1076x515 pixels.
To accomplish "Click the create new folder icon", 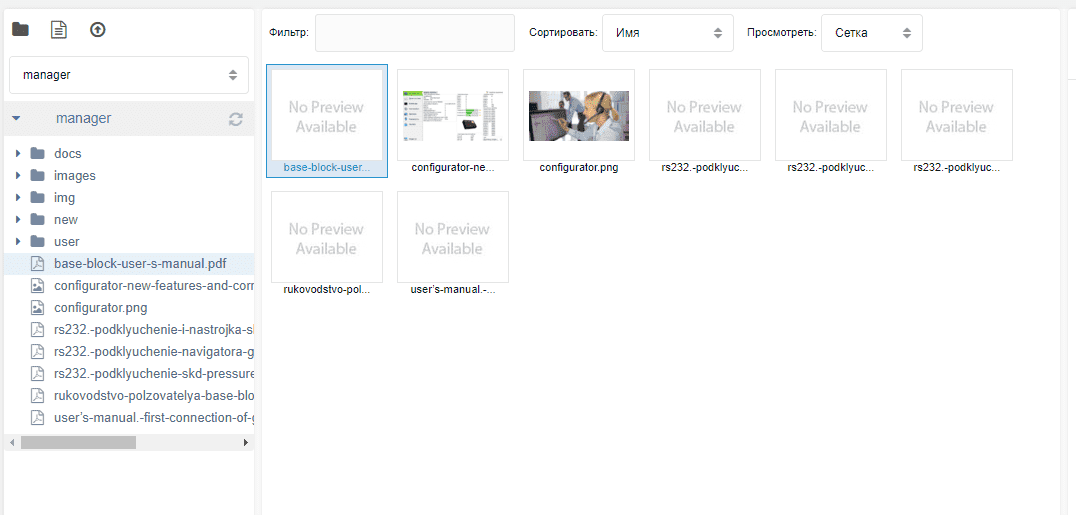I will coord(21,30).
